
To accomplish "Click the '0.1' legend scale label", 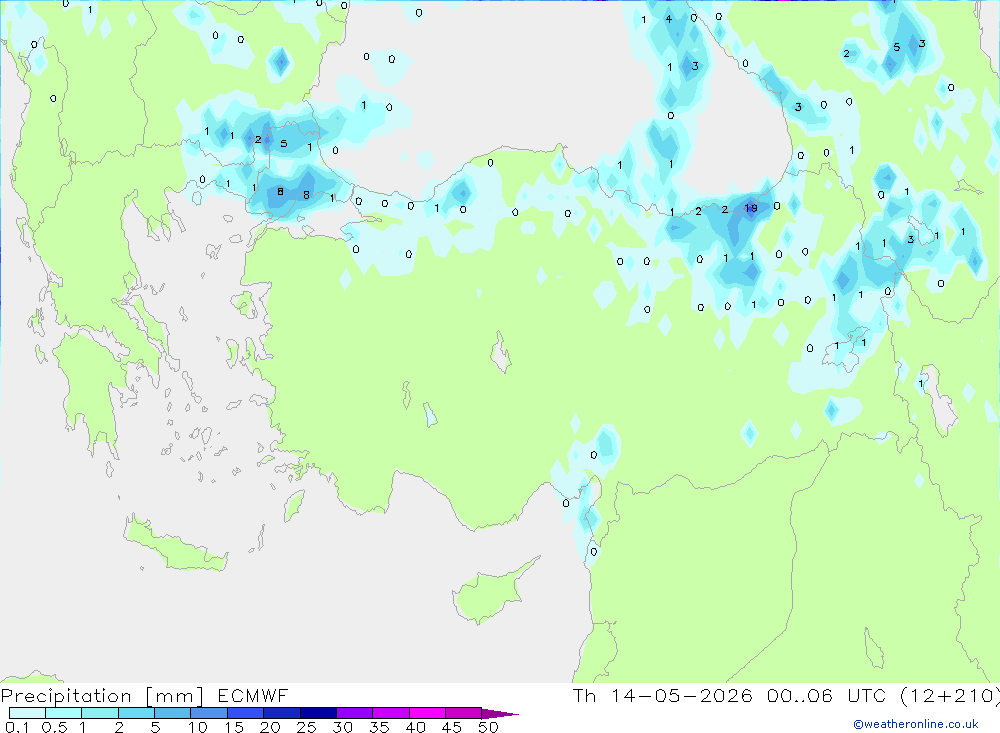I will point(16,727).
